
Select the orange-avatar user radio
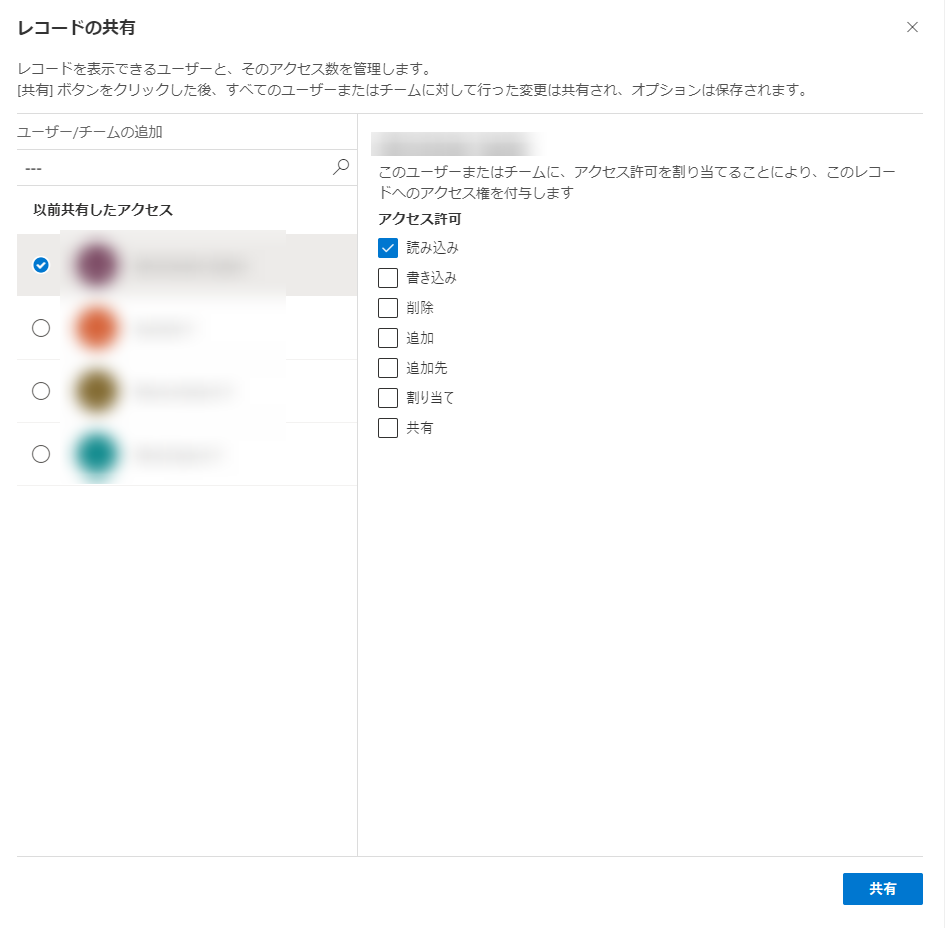(41, 328)
